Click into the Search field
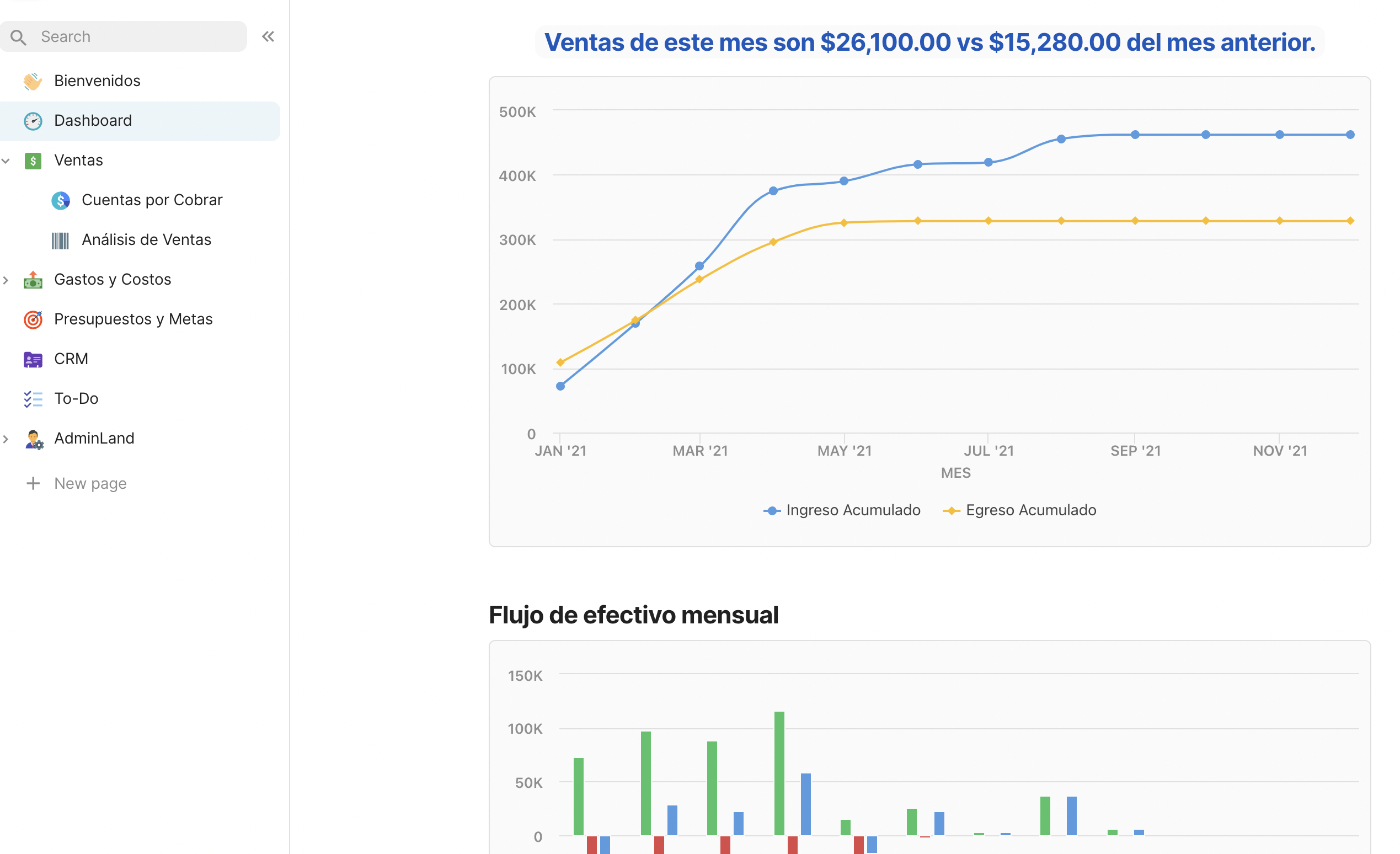1400x854 pixels. [x=136, y=37]
